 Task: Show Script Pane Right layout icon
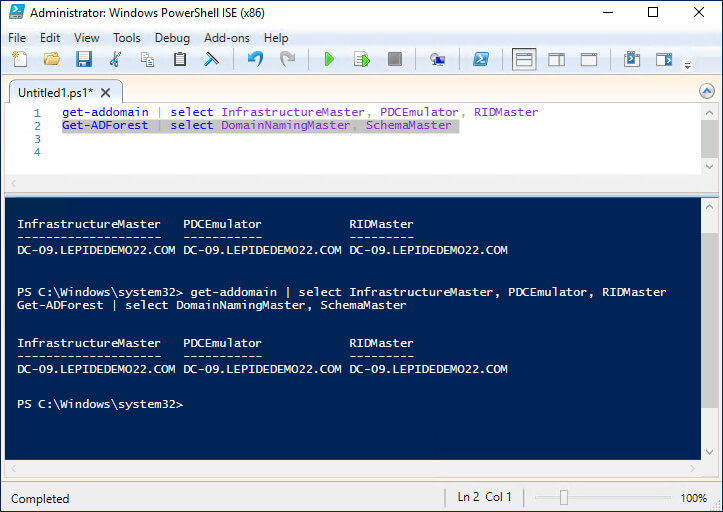[556, 59]
